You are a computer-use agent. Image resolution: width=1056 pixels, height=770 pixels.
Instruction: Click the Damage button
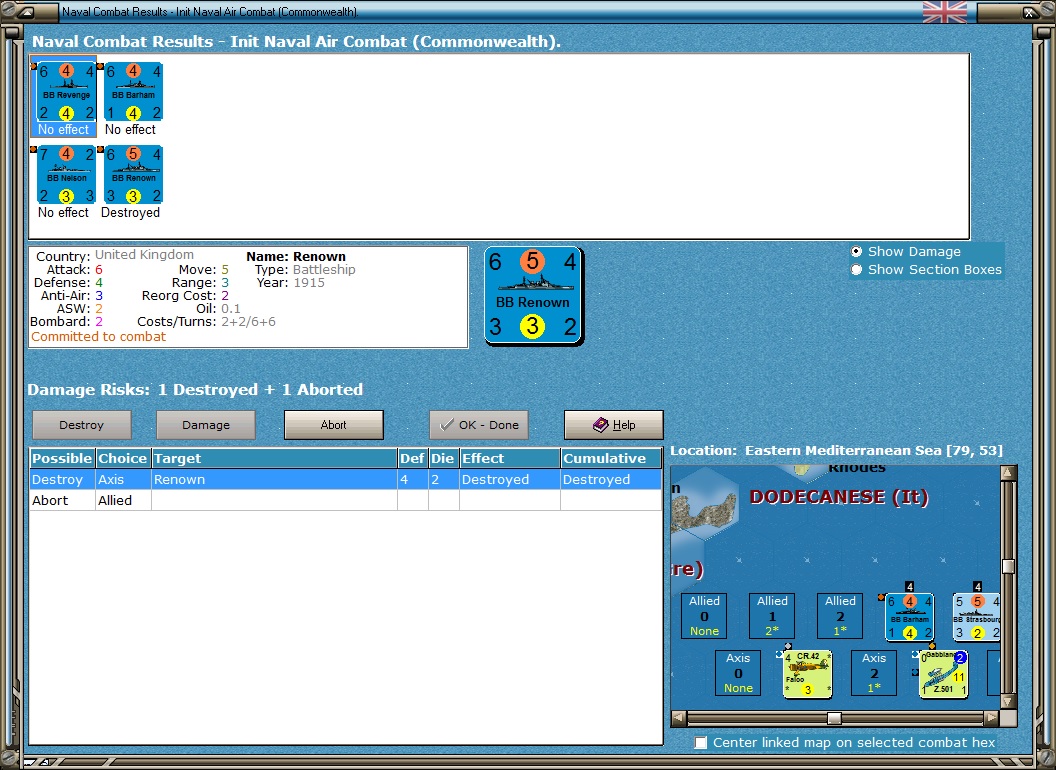coord(205,425)
